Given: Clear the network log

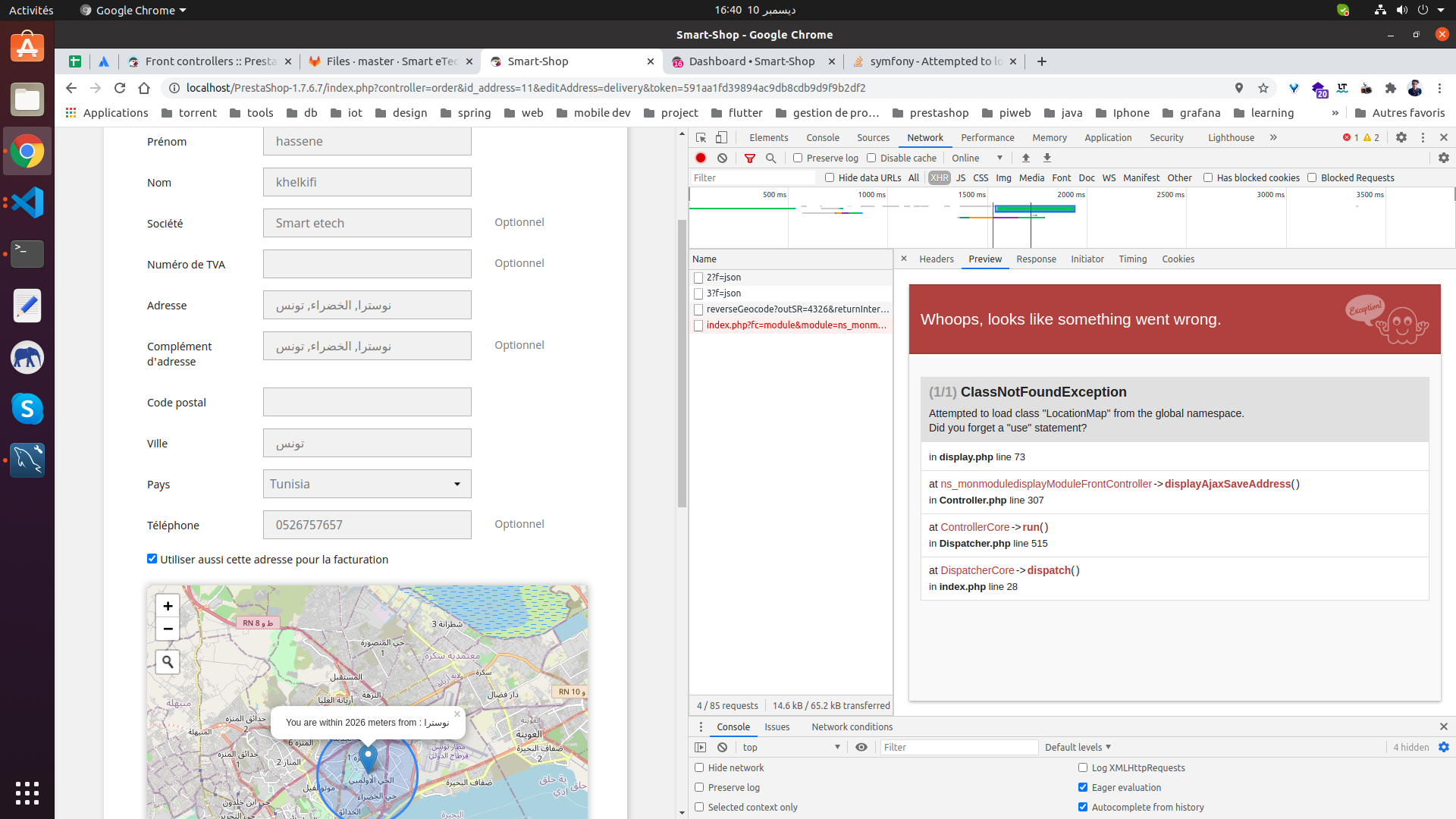Looking at the screenshot, I should [x=722, y=158].
